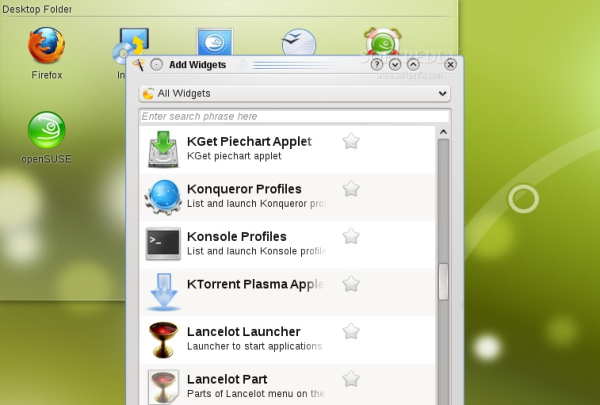Click the KTorrent Plasma Applet arrow icon
Image resolution: width=600 pixels, height=405 pixels.
click(x=163, y=292)
